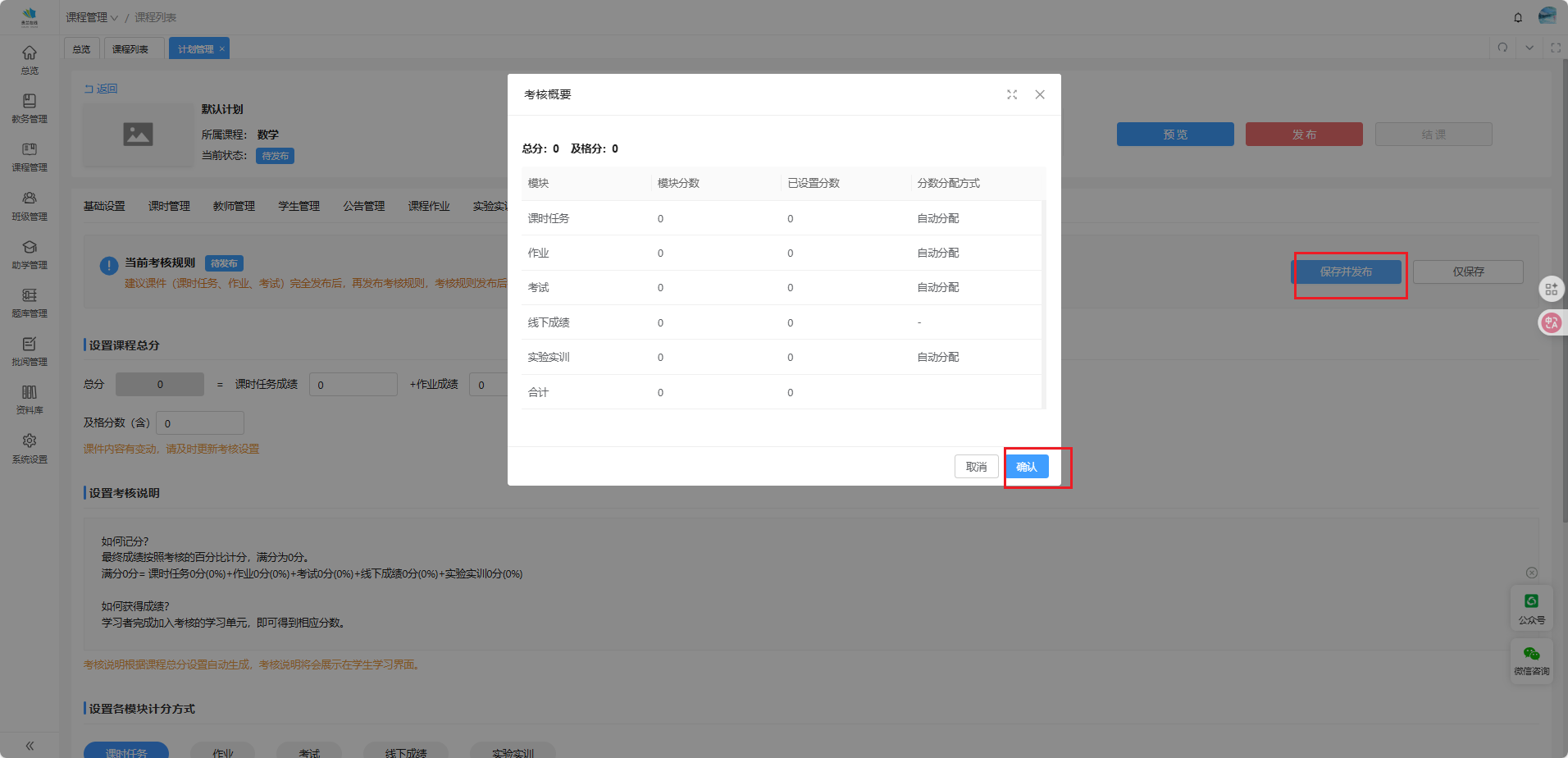Click the course cover thumbnail image
1568x758 pixels.
138,135
